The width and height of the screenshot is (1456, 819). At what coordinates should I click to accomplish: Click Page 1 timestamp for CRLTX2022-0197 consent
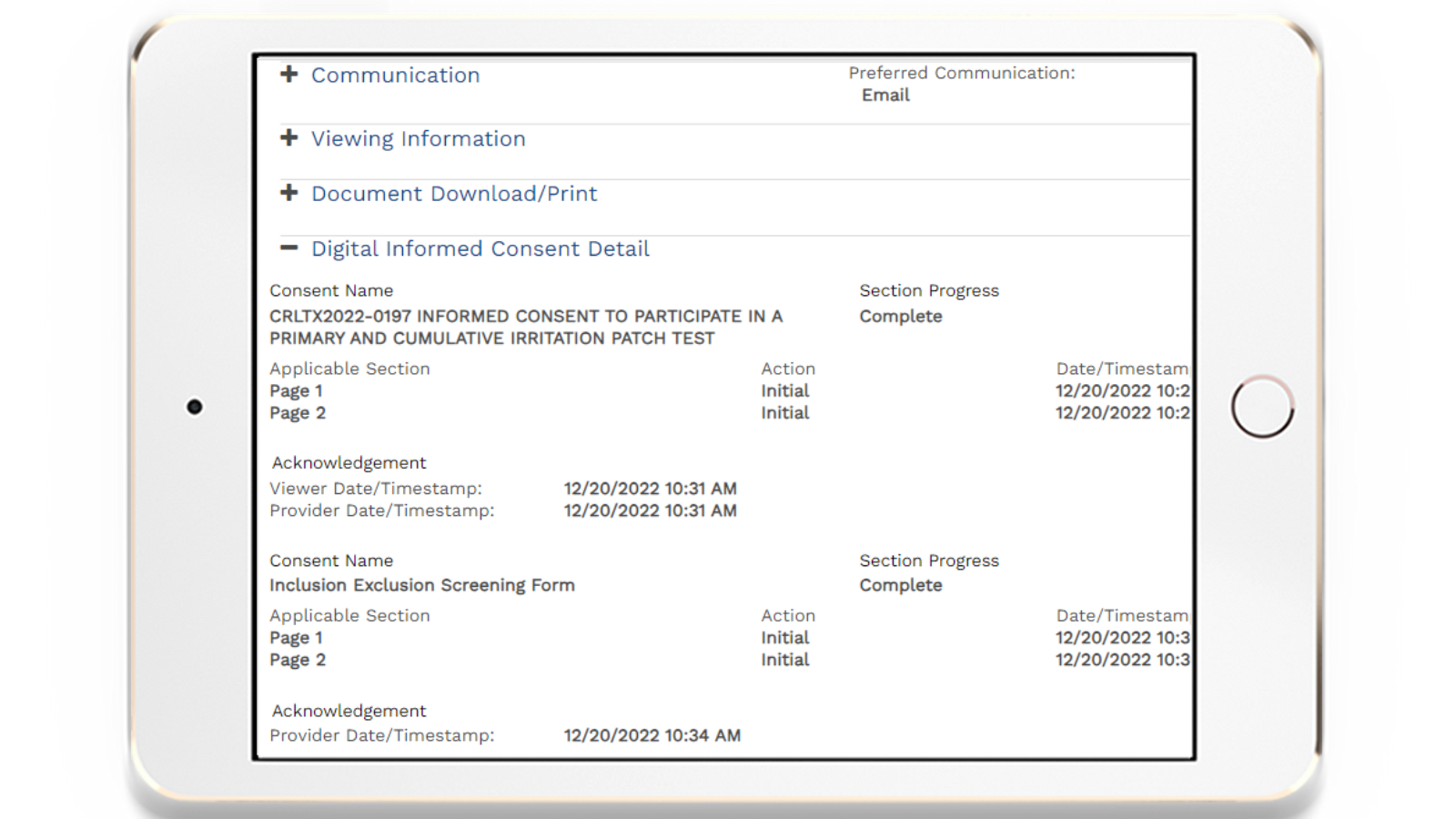point(1123,391)
